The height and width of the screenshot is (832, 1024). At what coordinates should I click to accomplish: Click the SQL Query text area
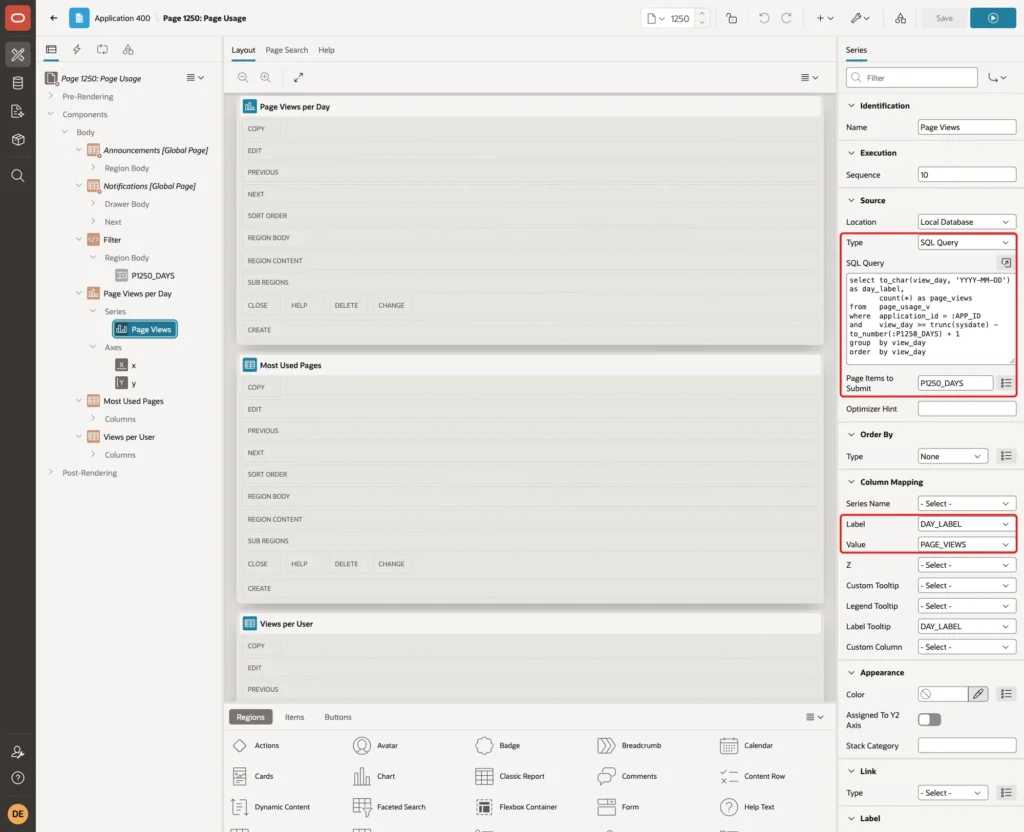pyautogui.click(x=931, y=319)
